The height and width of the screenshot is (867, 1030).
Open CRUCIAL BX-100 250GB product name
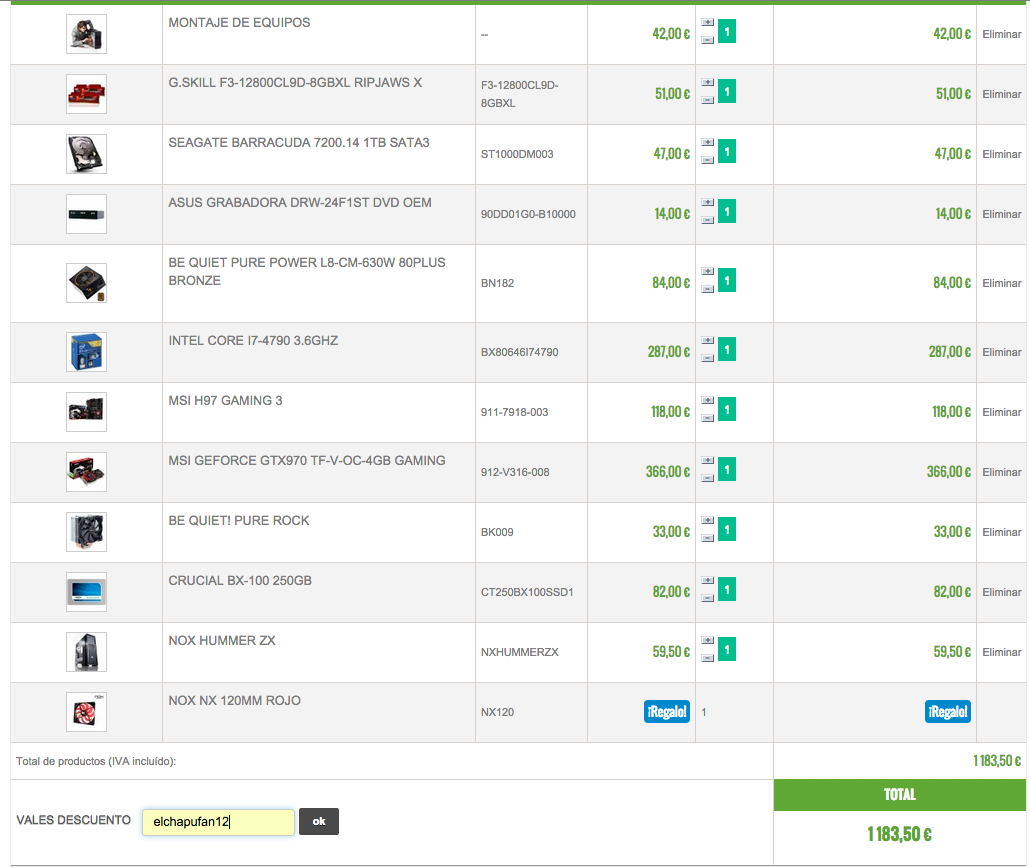pyautogui.click(x=240, y=581)
